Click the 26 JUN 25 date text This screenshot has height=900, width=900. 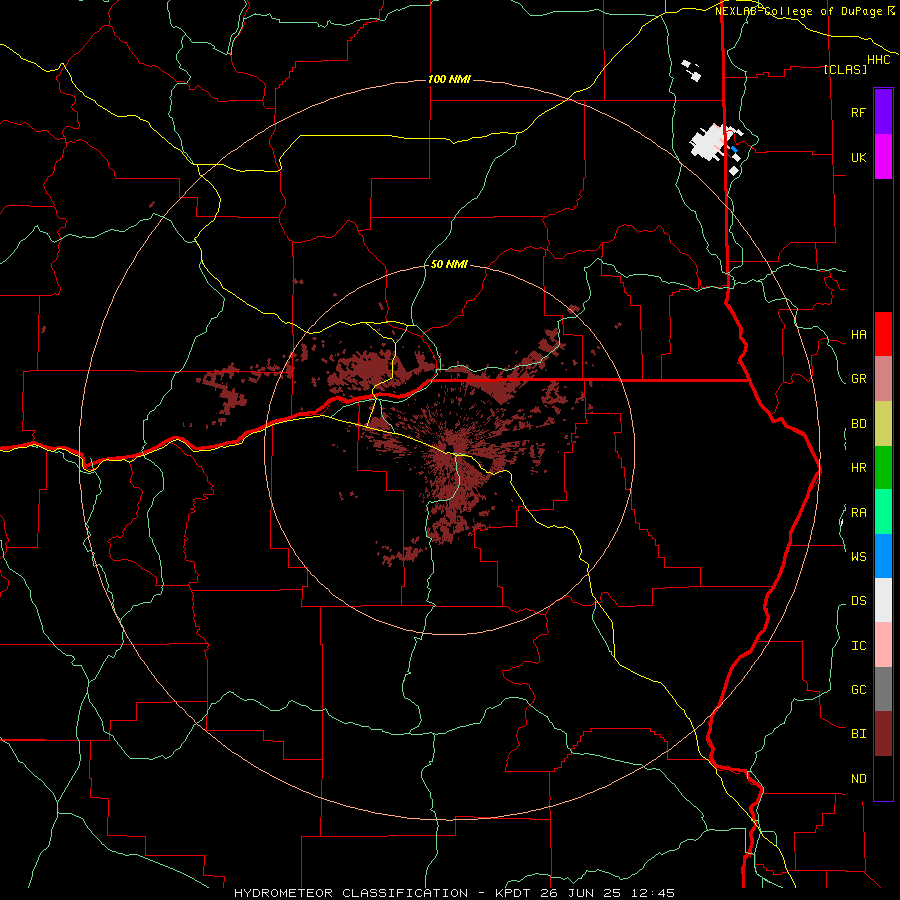pos(585,893)
